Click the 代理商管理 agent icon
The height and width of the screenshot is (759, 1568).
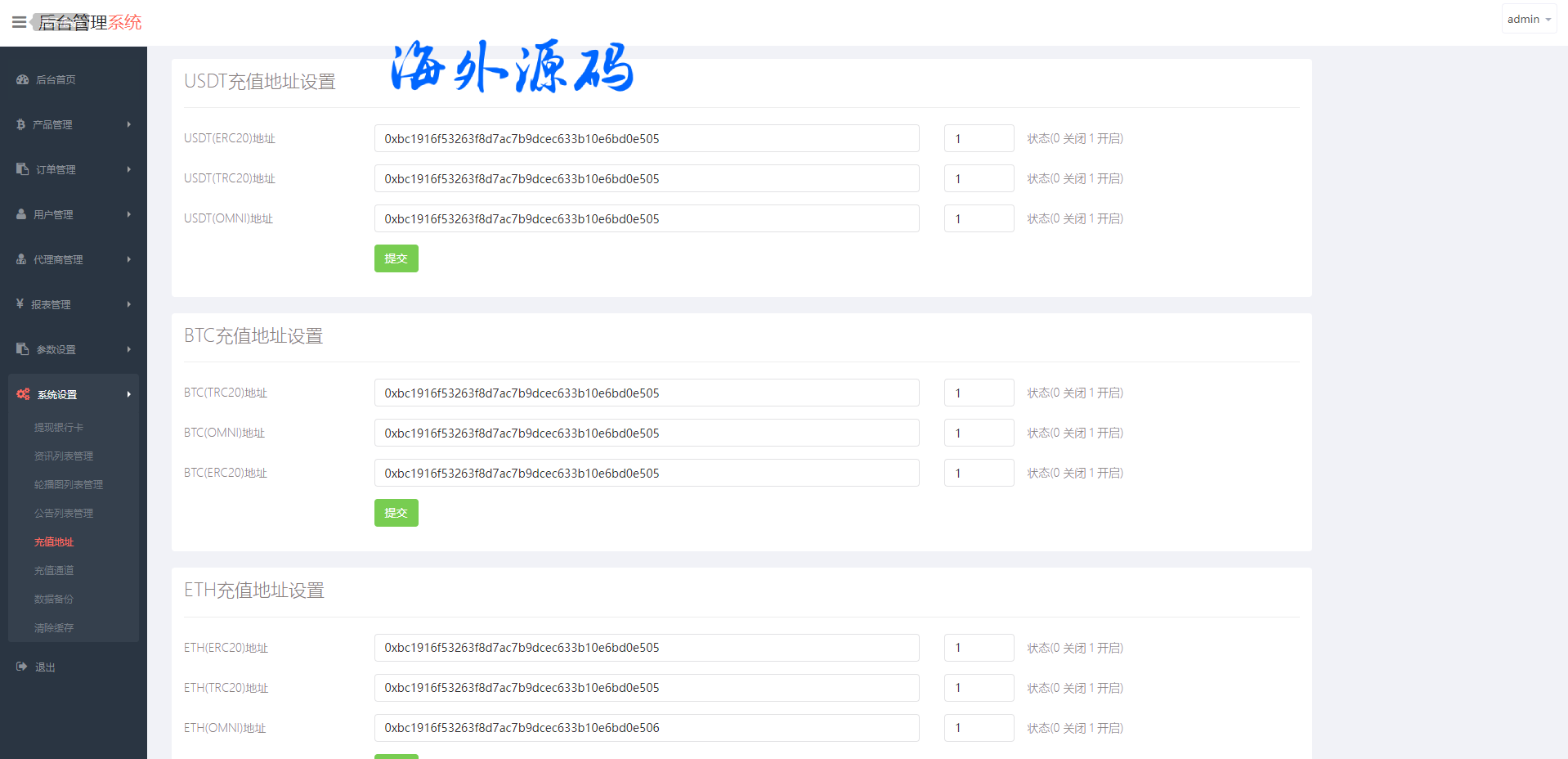[x=21, y=259]
